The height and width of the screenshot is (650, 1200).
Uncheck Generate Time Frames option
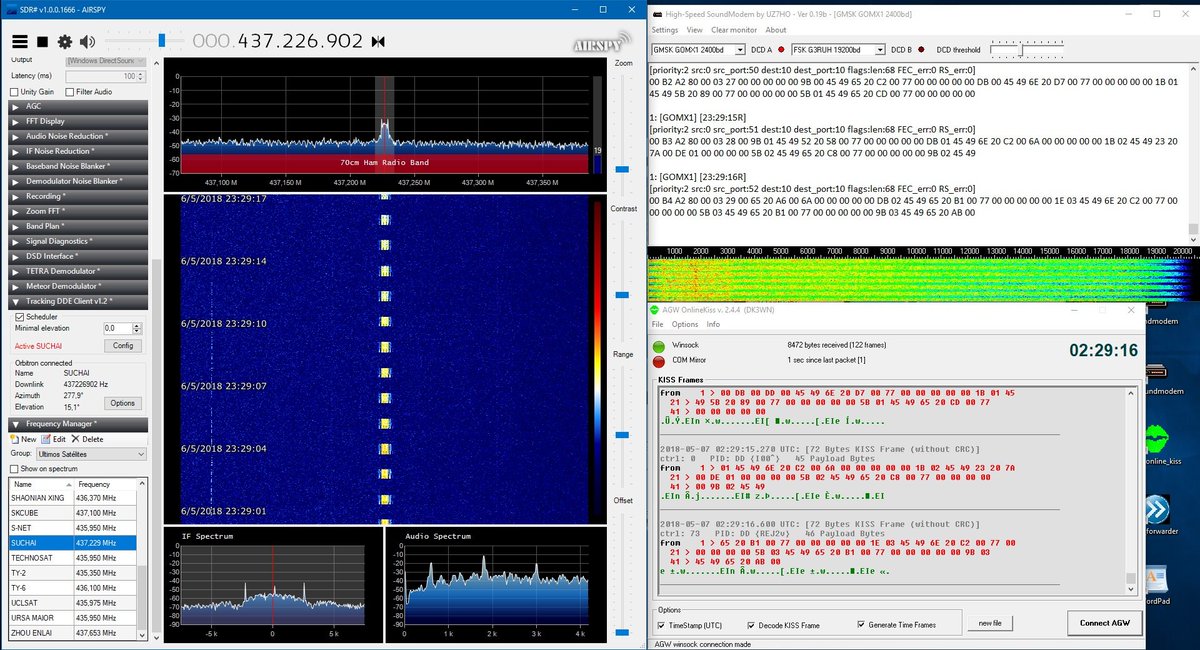[x=861, y=625]
